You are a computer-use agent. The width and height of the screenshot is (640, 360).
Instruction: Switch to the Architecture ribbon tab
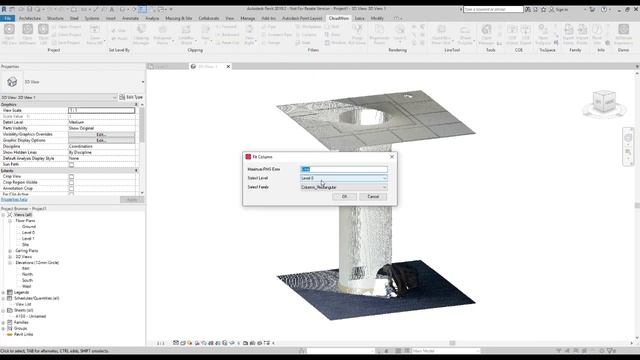coord(30,18)
